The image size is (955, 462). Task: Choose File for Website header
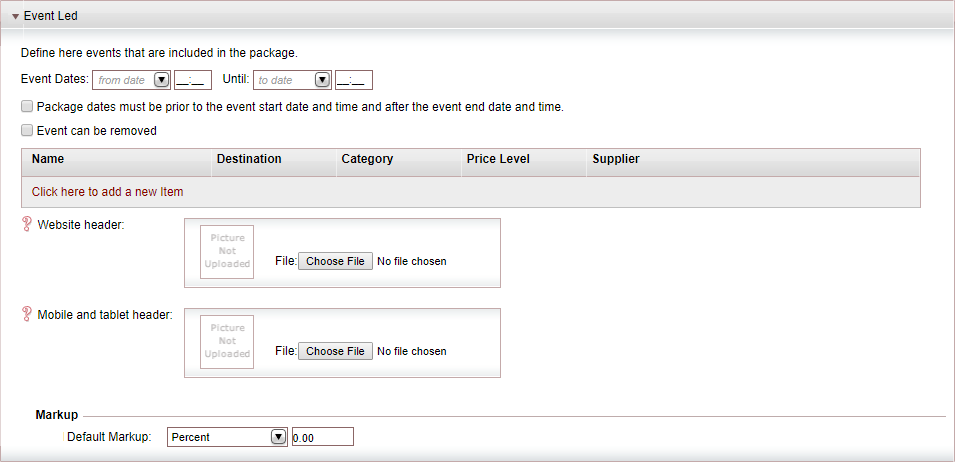pyautogui.click(x=335, y=261)
